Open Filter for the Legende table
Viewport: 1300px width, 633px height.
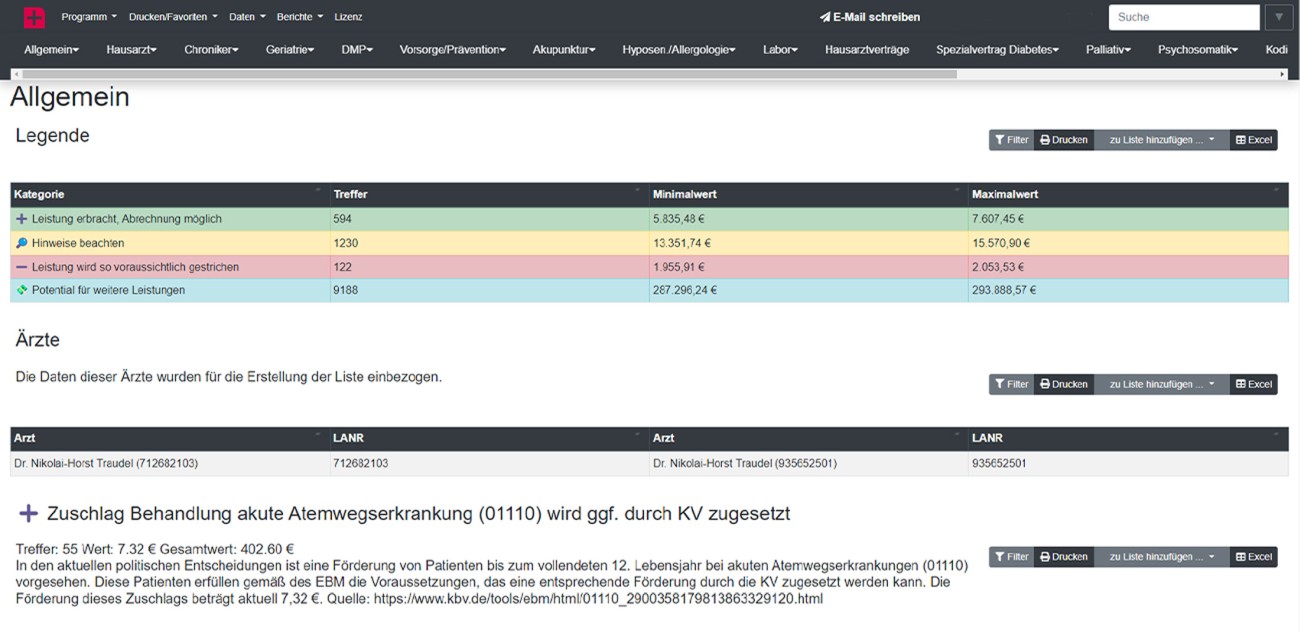tap(1011, 140)
